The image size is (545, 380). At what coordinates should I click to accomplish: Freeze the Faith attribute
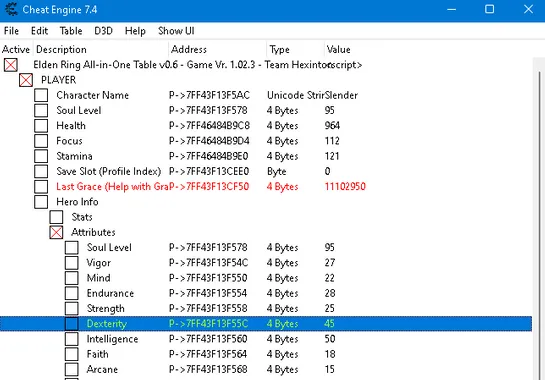pos(72,354)
